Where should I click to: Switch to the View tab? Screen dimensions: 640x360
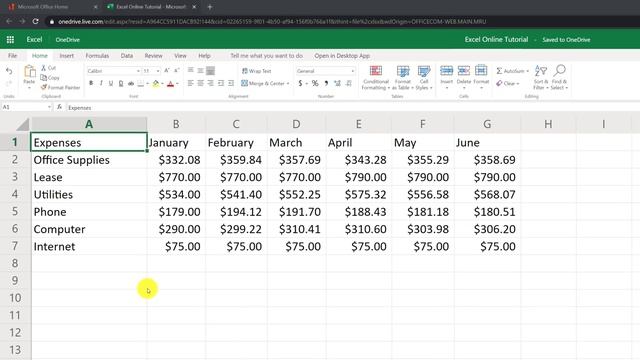pyautogui.click(x=180, y=56)
